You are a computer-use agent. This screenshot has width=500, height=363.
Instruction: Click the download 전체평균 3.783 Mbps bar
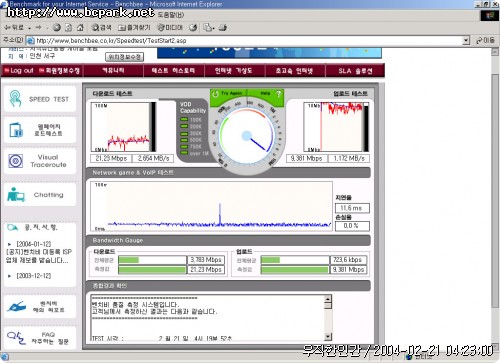(152, 260)
